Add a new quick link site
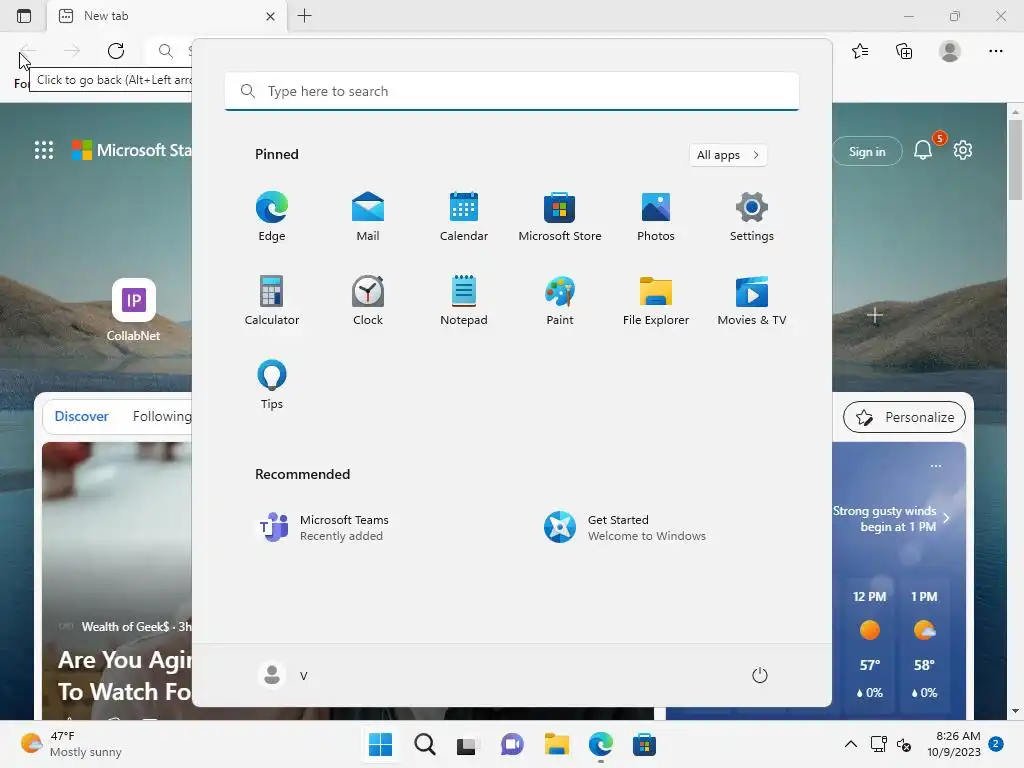The image size is (1024, 768). (874, 316)
